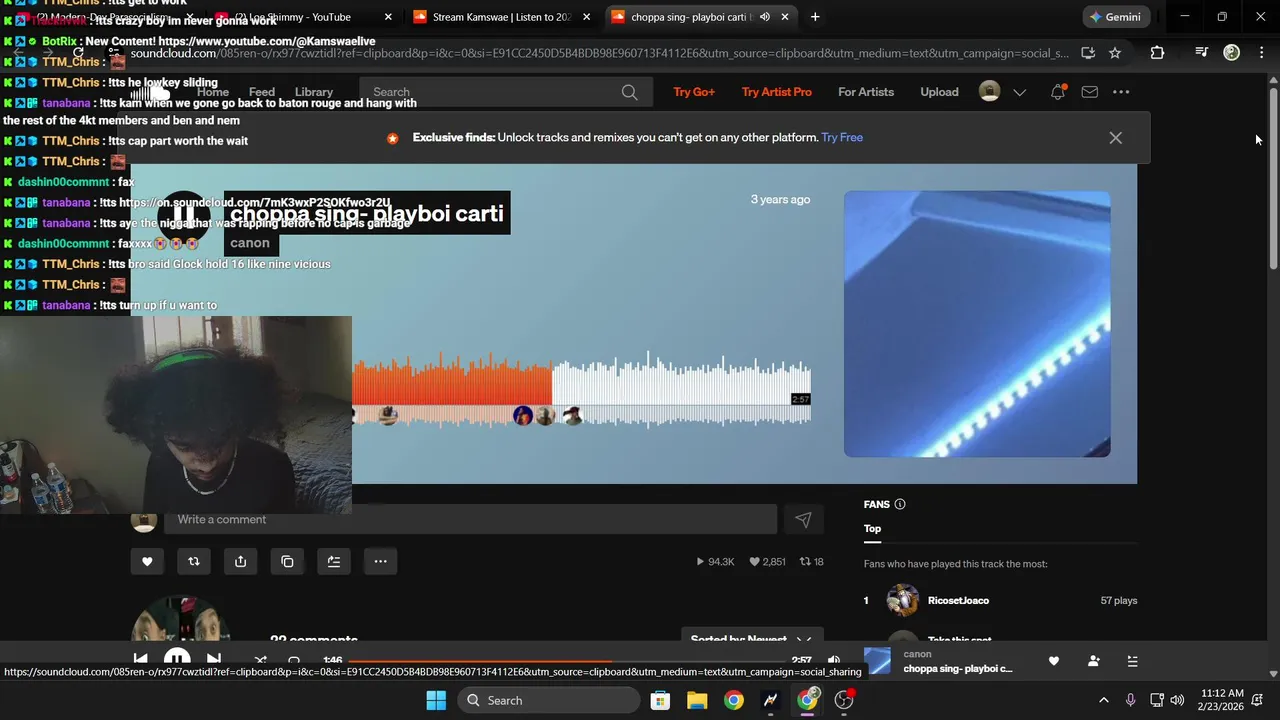Image resolution: width=1280 pixels, height=720 pixels.
Task: Dismiss the Exclusive finds banner
Action: [1116, 138]
